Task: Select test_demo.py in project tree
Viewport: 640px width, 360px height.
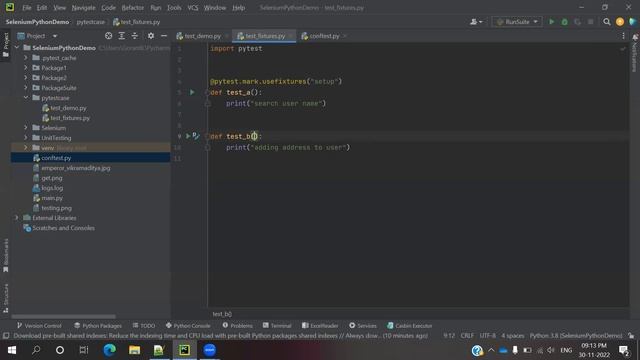Action: pos(64,108)
